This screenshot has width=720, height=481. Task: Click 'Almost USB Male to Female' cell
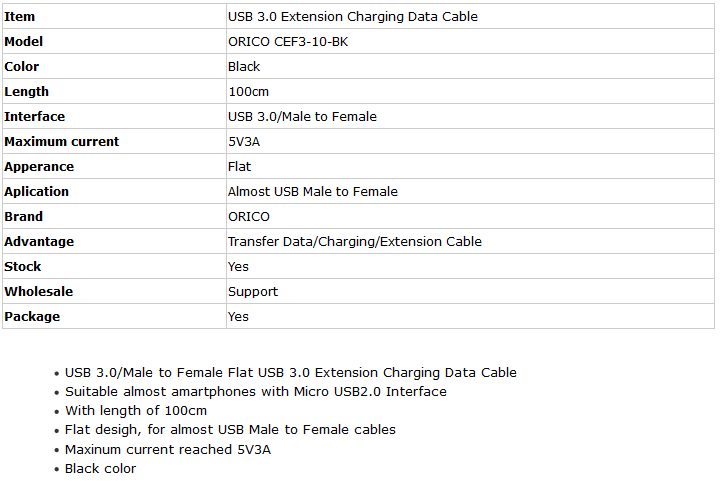tap(312, 192)
